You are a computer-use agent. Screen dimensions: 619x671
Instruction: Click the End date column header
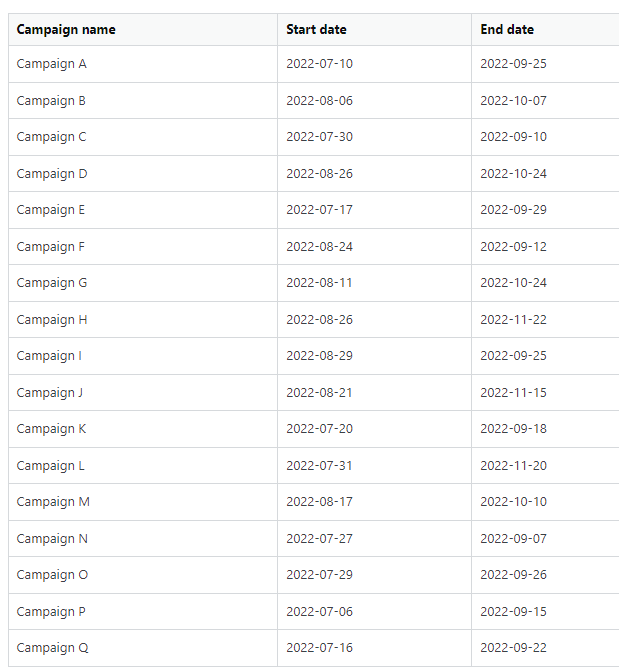tap(507, 29)
